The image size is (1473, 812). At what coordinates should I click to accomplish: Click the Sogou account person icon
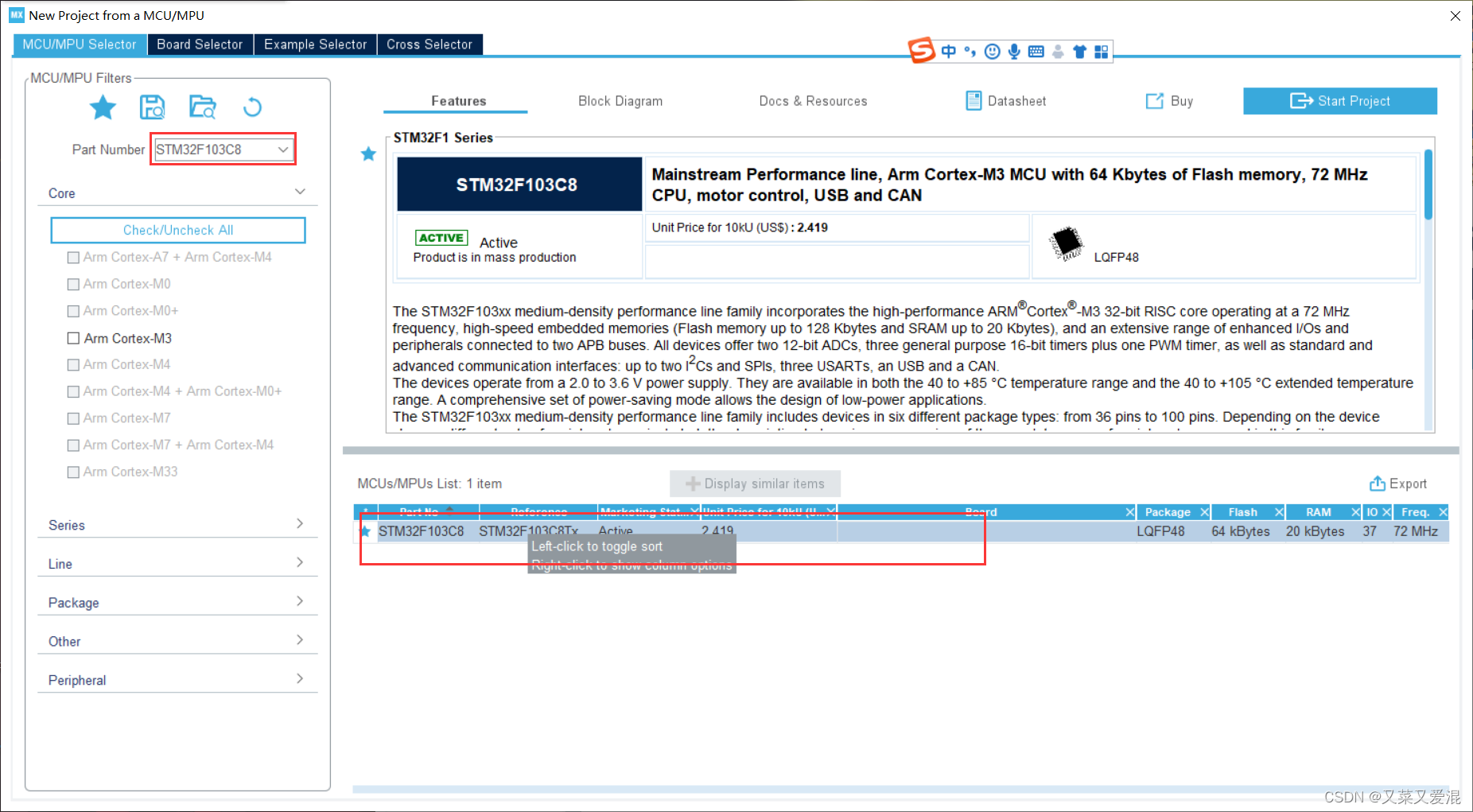[x=1058, y=52]
